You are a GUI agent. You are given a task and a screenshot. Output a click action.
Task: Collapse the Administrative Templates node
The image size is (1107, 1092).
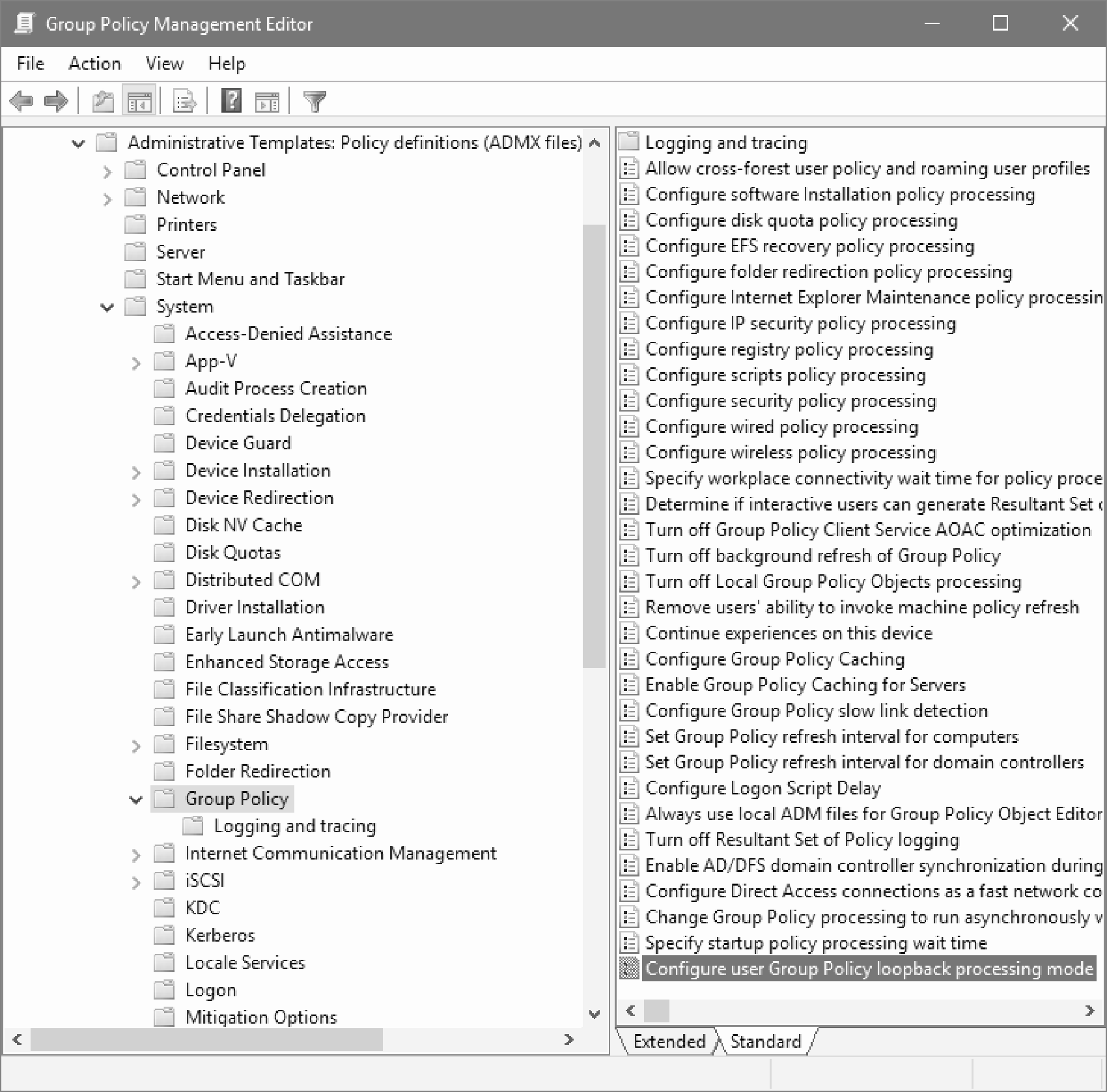pyautogui.click(x=77, y=143)
